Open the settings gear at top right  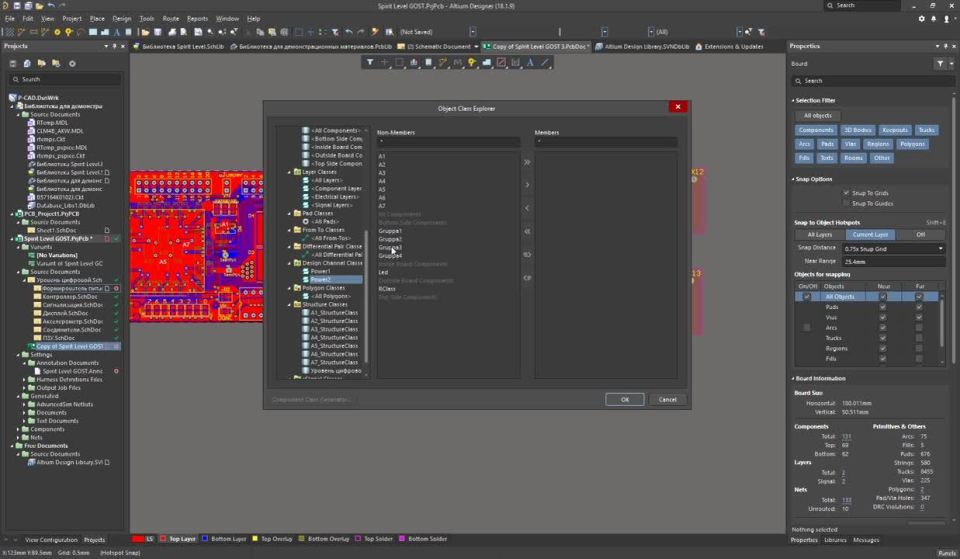coord(921,19)
